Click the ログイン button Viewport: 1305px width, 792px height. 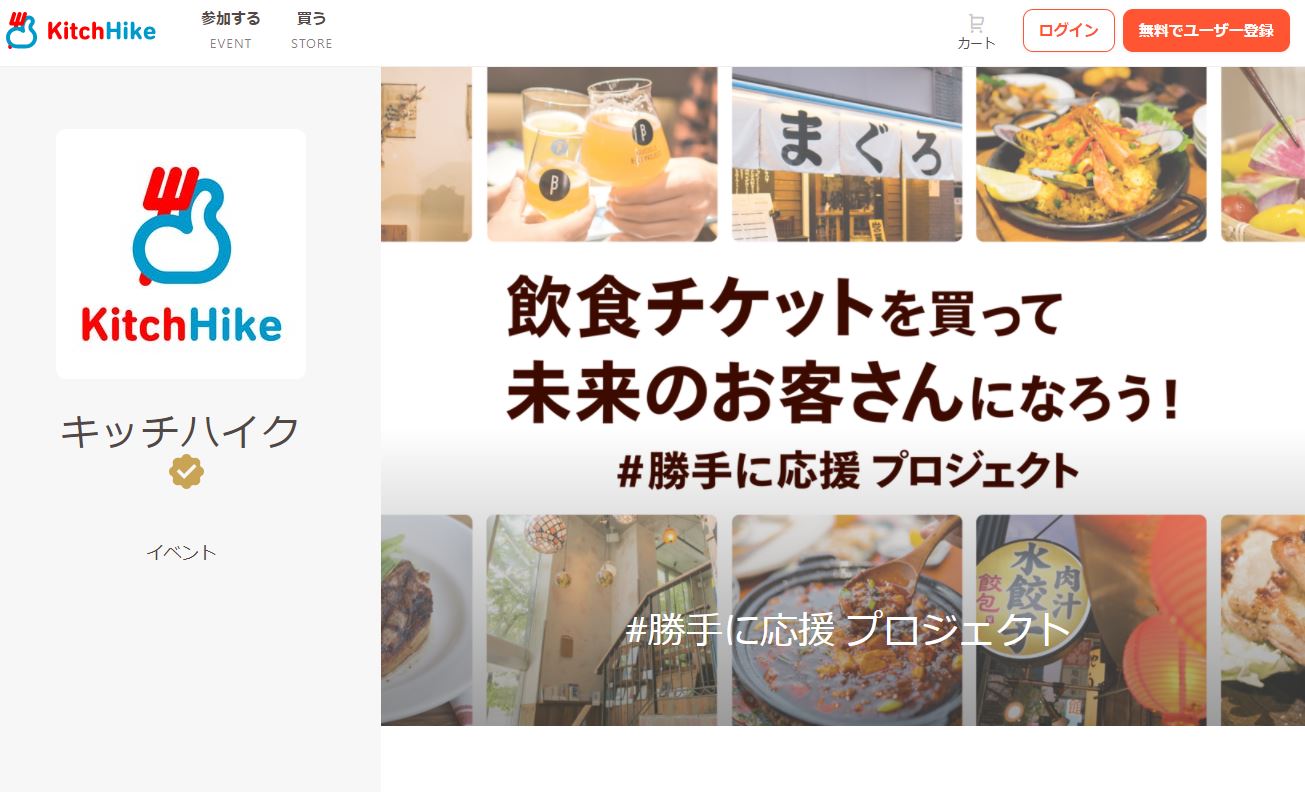(1068, 30)
